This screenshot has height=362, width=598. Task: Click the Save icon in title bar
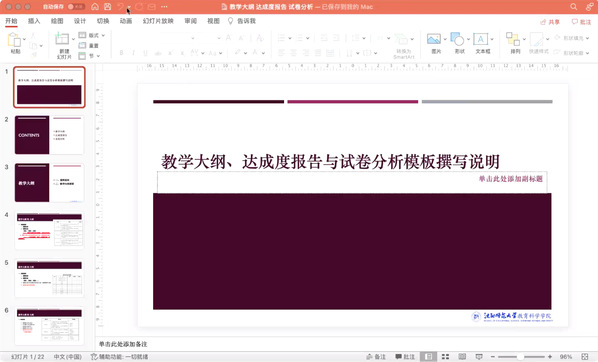coord(108,7)
